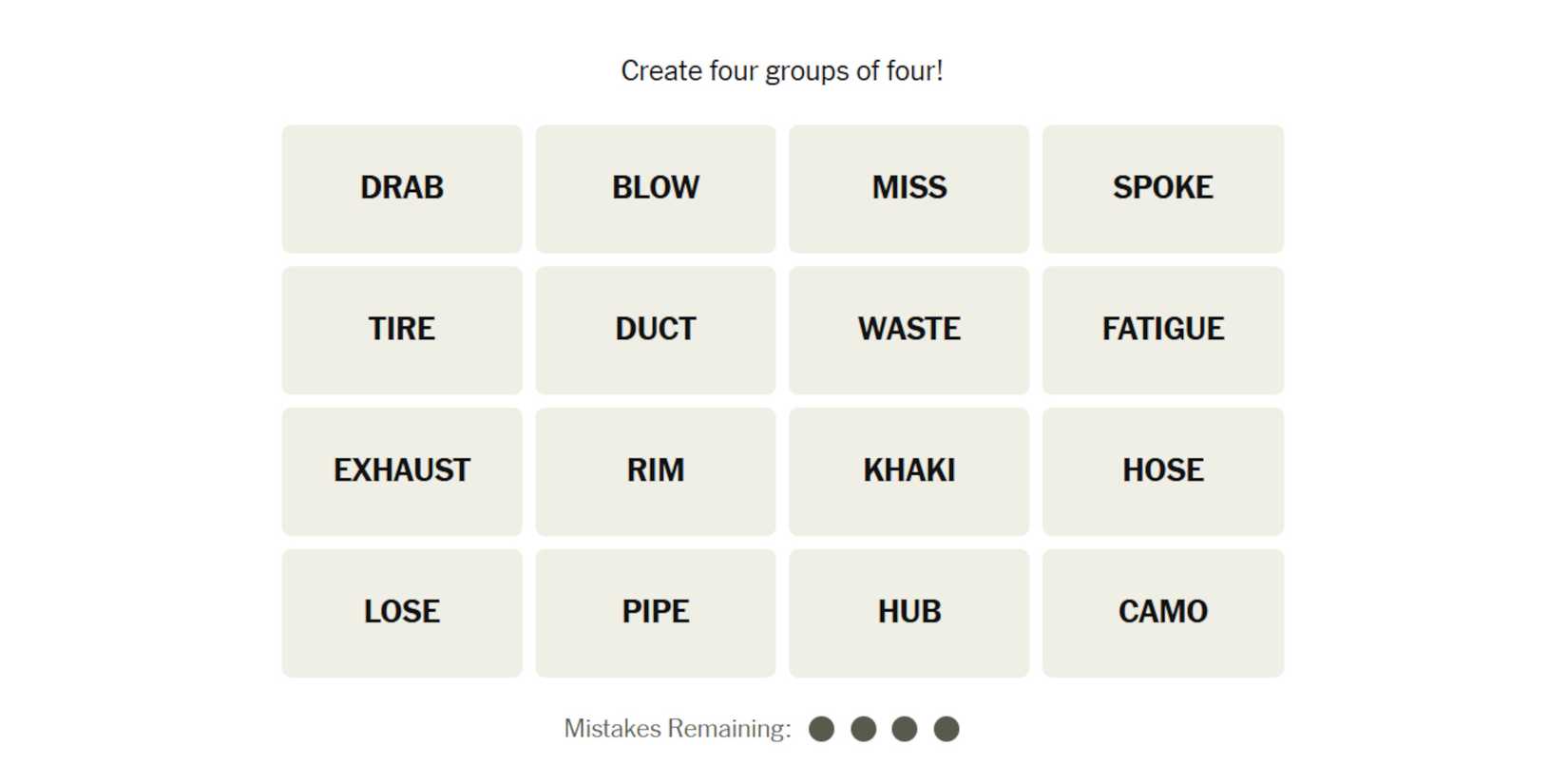Select the EXHAUST word tile

pyautogui.click(x=402, y=471)
